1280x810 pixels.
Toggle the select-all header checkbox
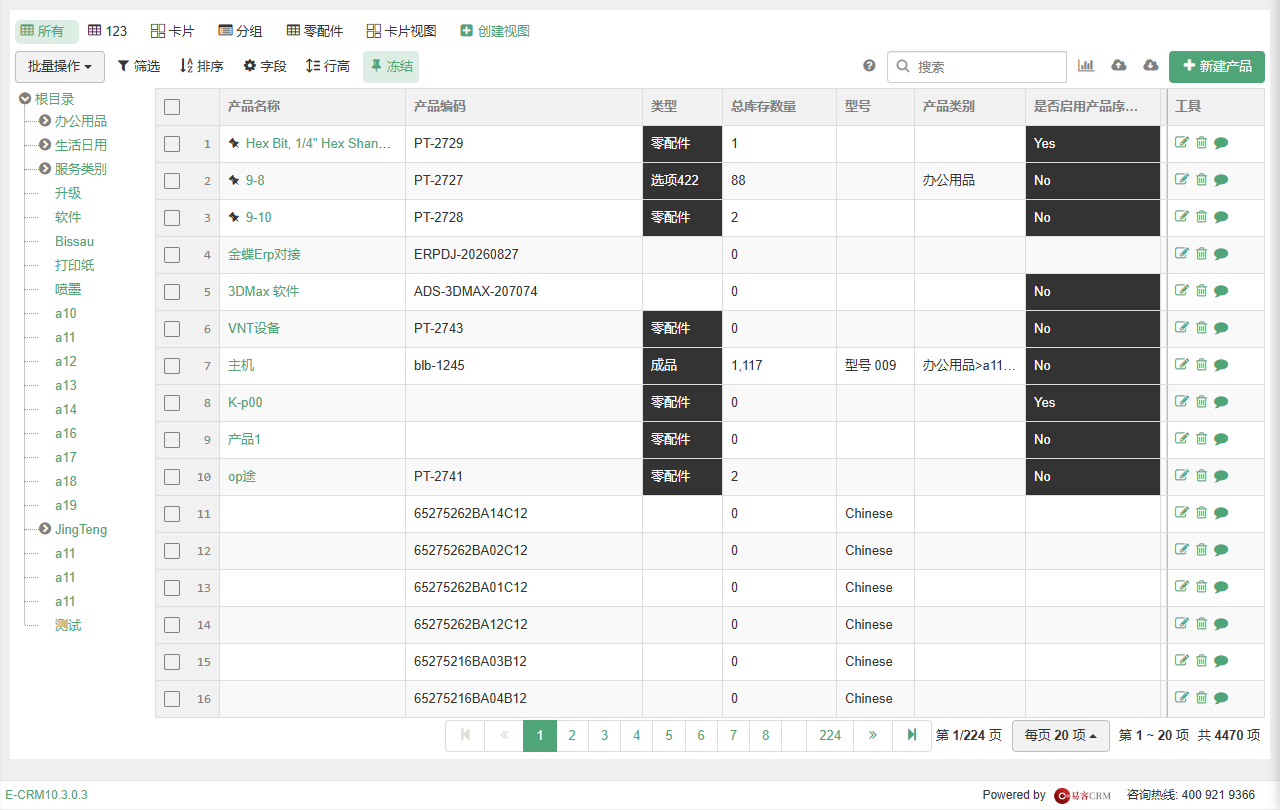click(172, 107)
